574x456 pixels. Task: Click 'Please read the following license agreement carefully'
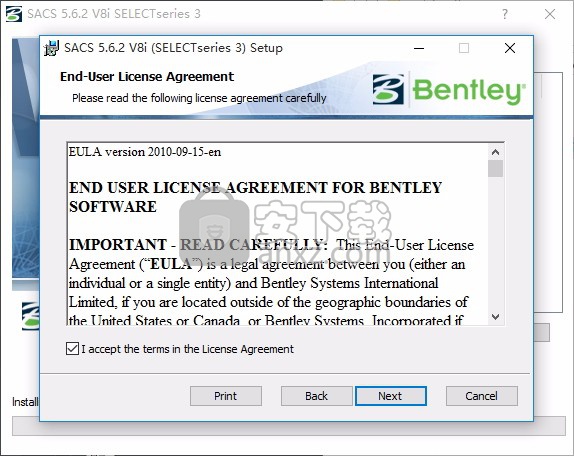[x=199, y=98]
